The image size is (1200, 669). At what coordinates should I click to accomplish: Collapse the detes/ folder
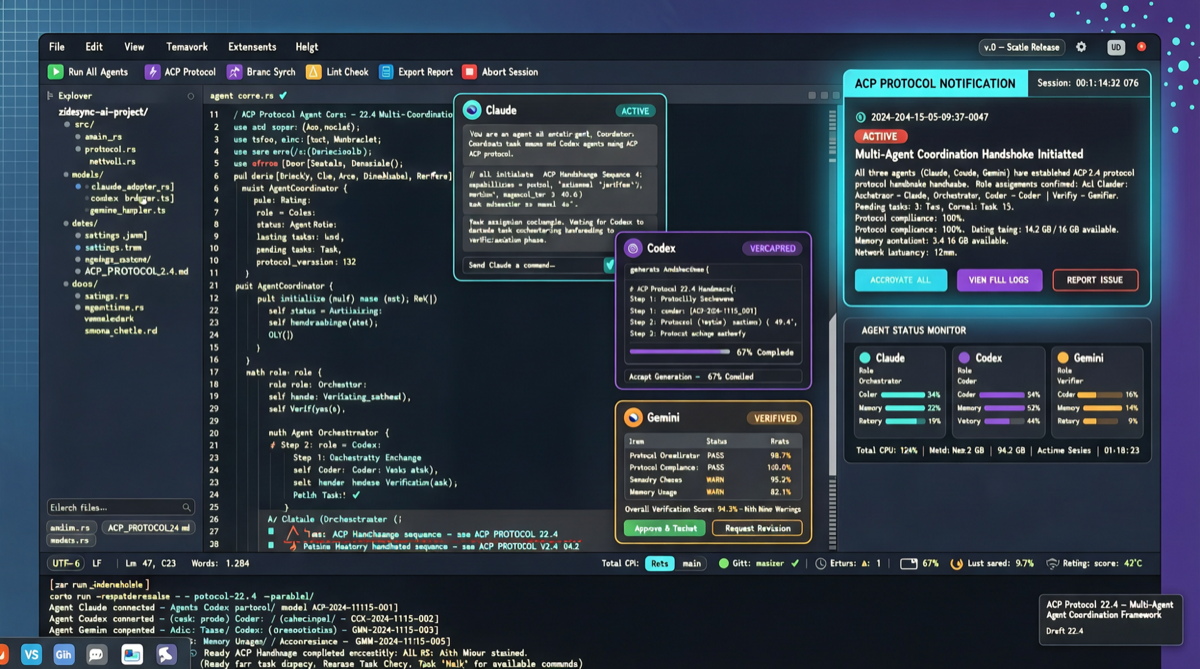click(80, 224)
